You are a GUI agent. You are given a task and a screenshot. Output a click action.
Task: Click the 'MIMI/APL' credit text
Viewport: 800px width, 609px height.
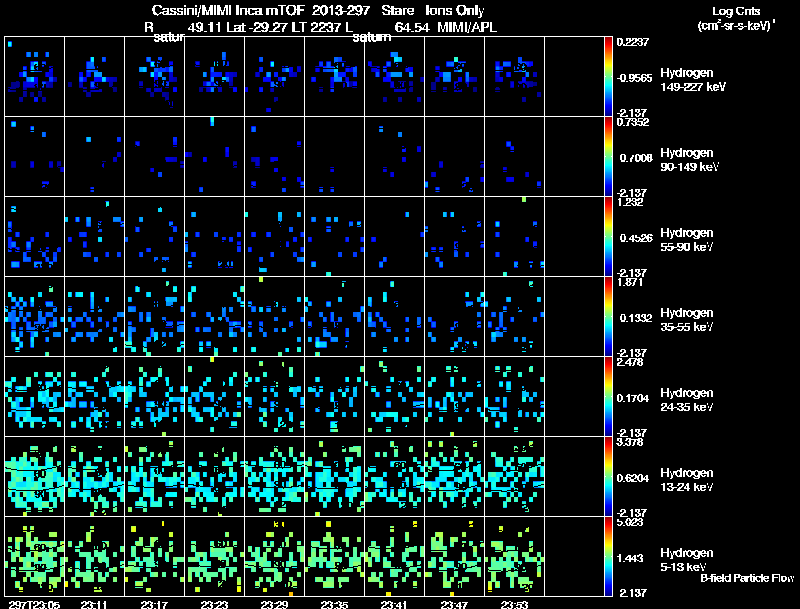click(467, 27)
